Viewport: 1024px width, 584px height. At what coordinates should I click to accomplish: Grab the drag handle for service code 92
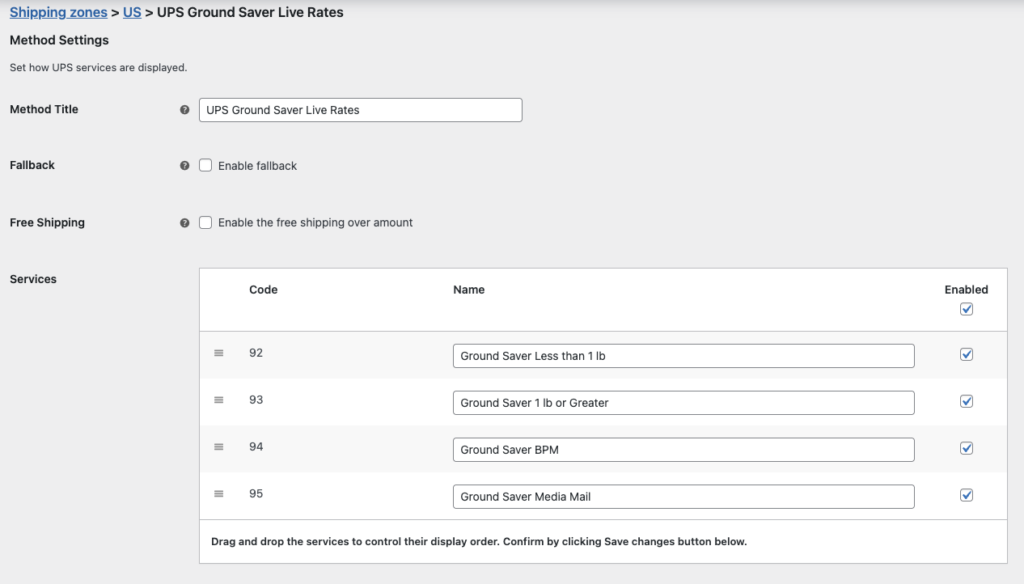tap(219, 353)
